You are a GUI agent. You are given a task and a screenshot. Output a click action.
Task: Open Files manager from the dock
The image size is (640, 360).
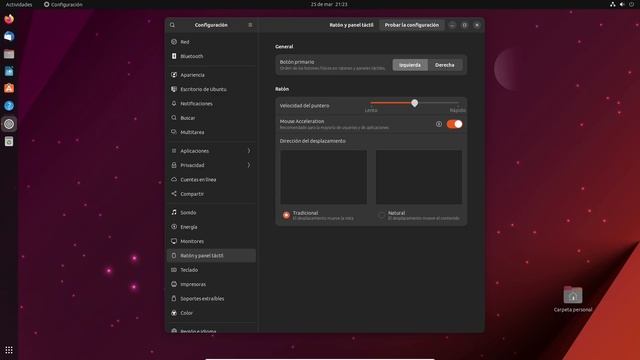tap(9, 54)
